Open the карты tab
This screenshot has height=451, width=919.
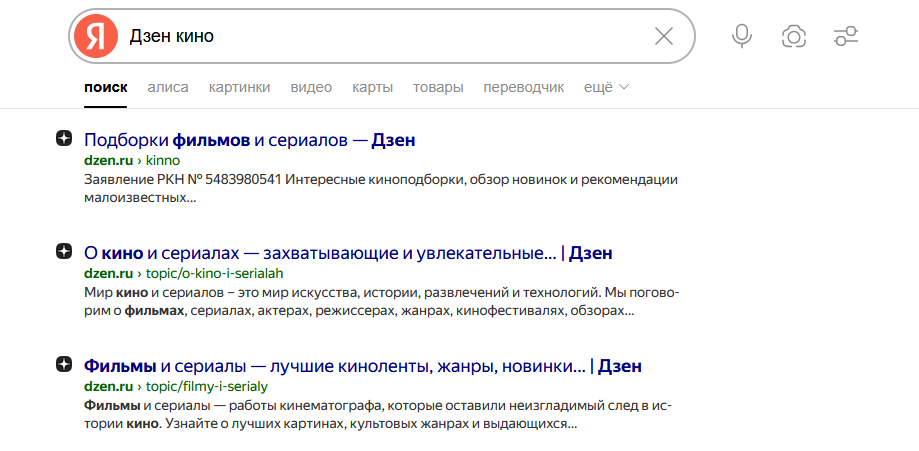click(x=372, y=88)
